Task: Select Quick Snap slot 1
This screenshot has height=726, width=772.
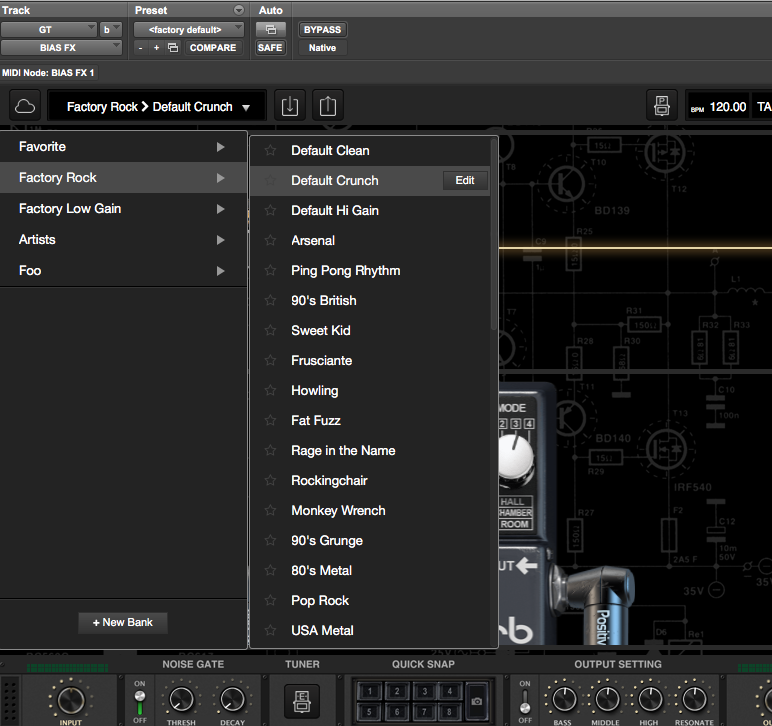Action: pos(370,692)
